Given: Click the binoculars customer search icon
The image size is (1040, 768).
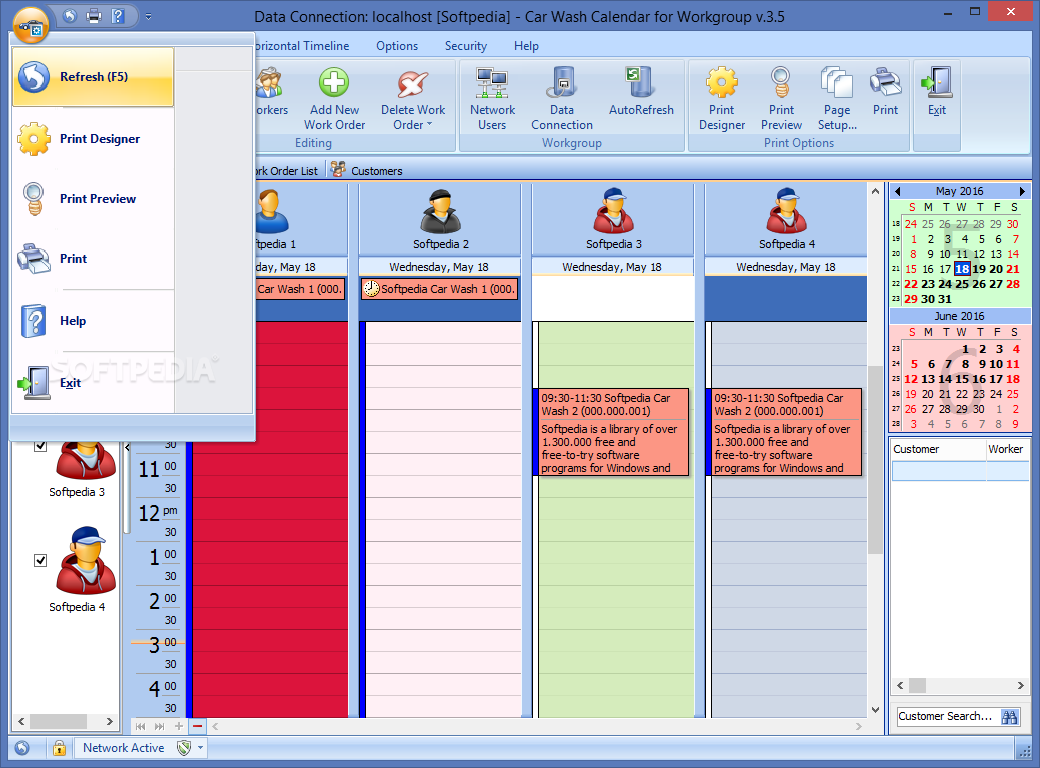Looking at the screenshot, I should [1009, 716].
